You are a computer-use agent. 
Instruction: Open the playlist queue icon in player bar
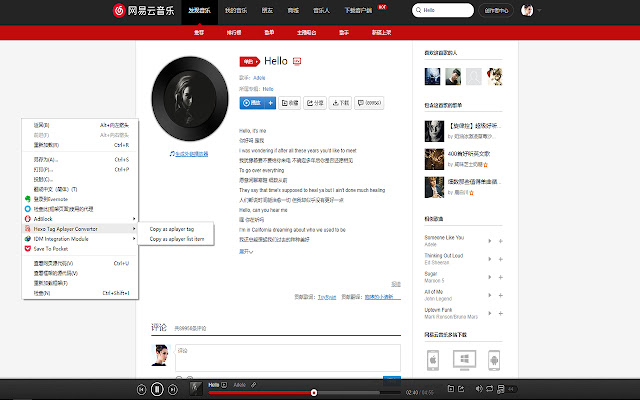(x=501, y=389)
